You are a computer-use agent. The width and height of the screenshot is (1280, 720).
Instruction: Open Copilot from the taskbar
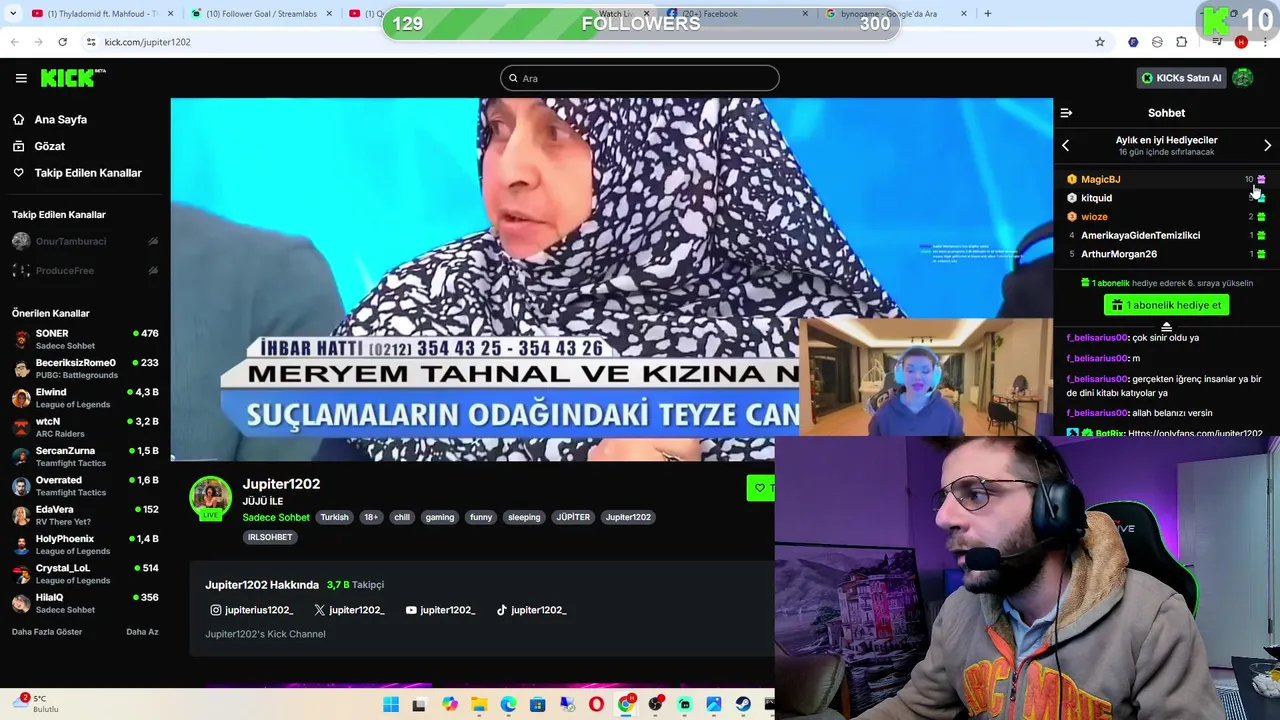pos(449,705)
